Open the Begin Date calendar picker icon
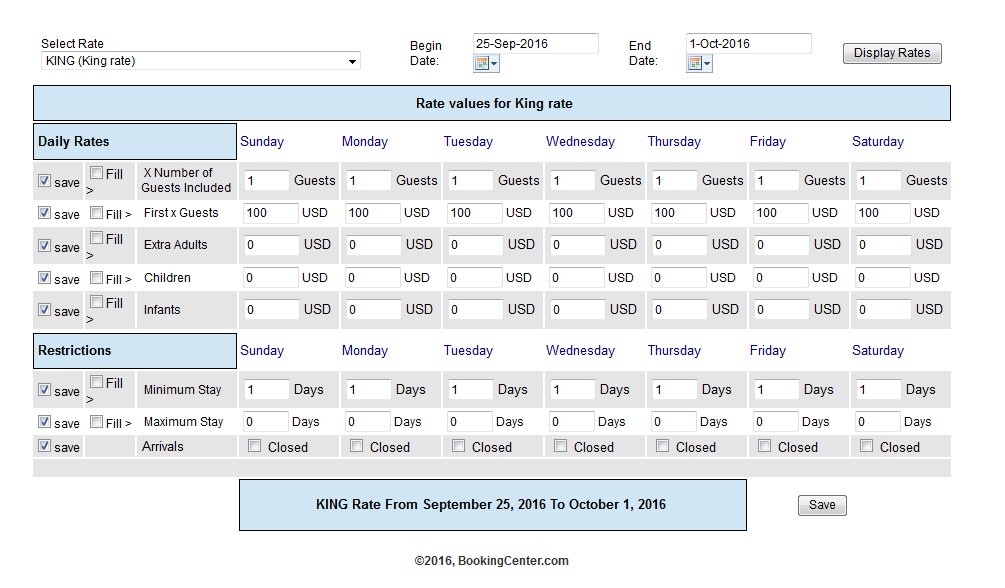Image resolution: width=1005 pixels, height=588 pixels. [x=486, y=63]
